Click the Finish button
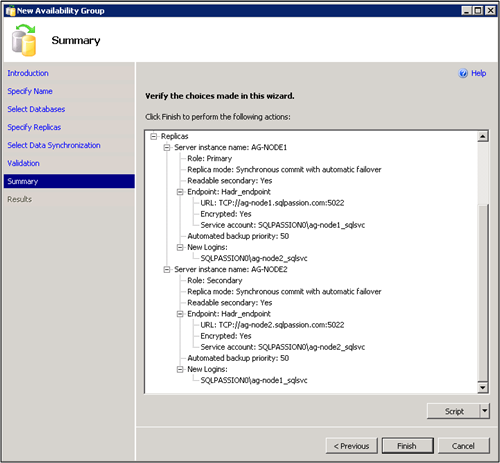Image resolution: width=500 pixels, height=463 pixels. (x=407, y=446)
